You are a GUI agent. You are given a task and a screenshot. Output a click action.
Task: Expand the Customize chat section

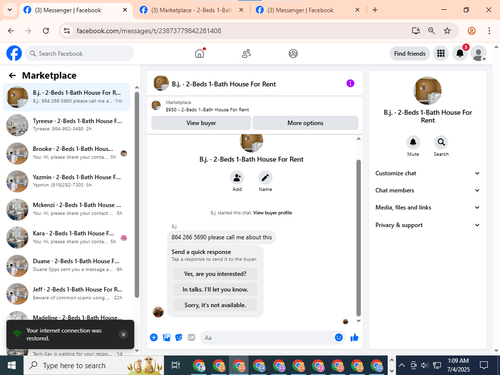(x=427, y=173)
